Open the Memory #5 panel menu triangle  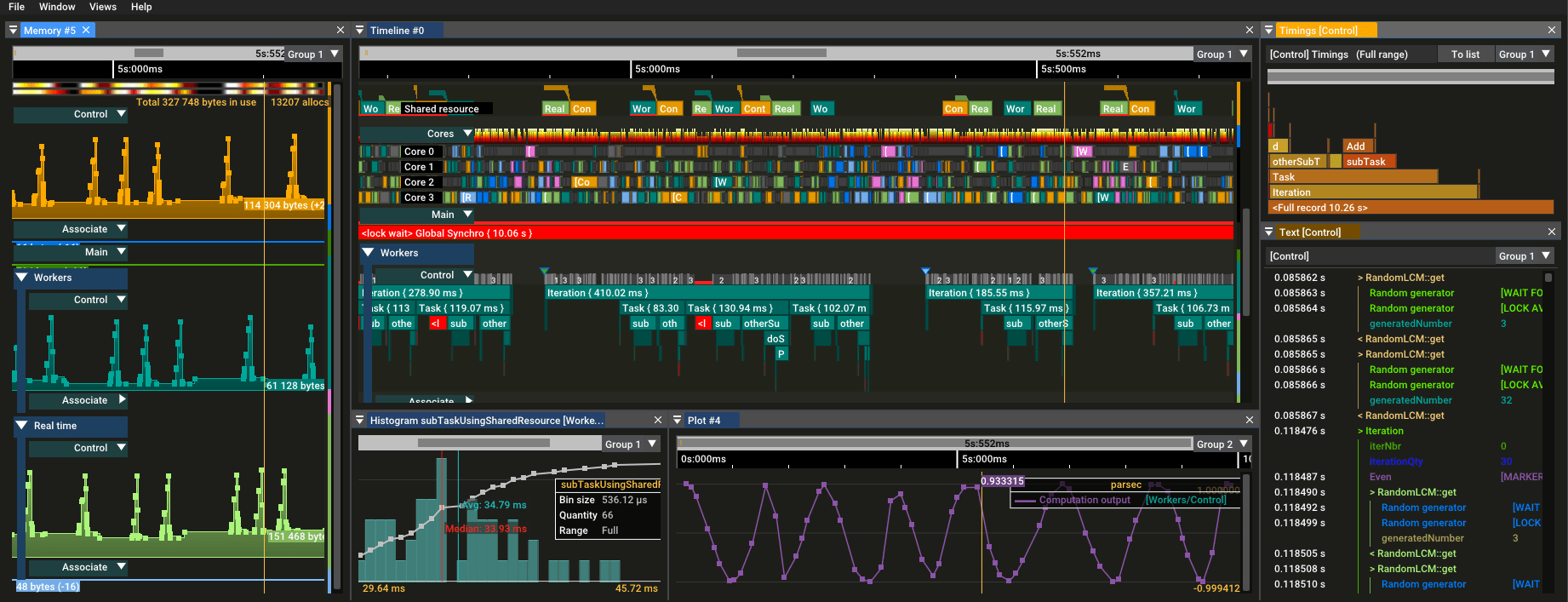click(13, 30)
